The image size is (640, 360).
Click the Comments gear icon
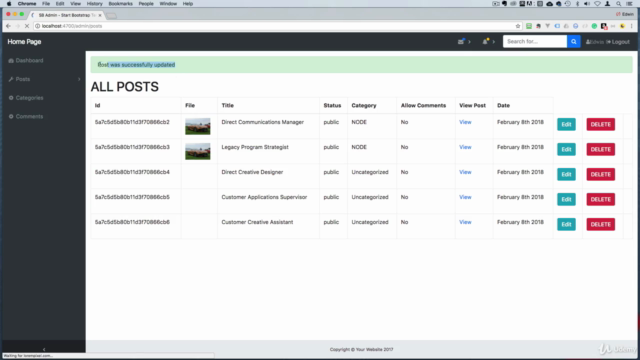pyautogui.click(x=11, y=116)
